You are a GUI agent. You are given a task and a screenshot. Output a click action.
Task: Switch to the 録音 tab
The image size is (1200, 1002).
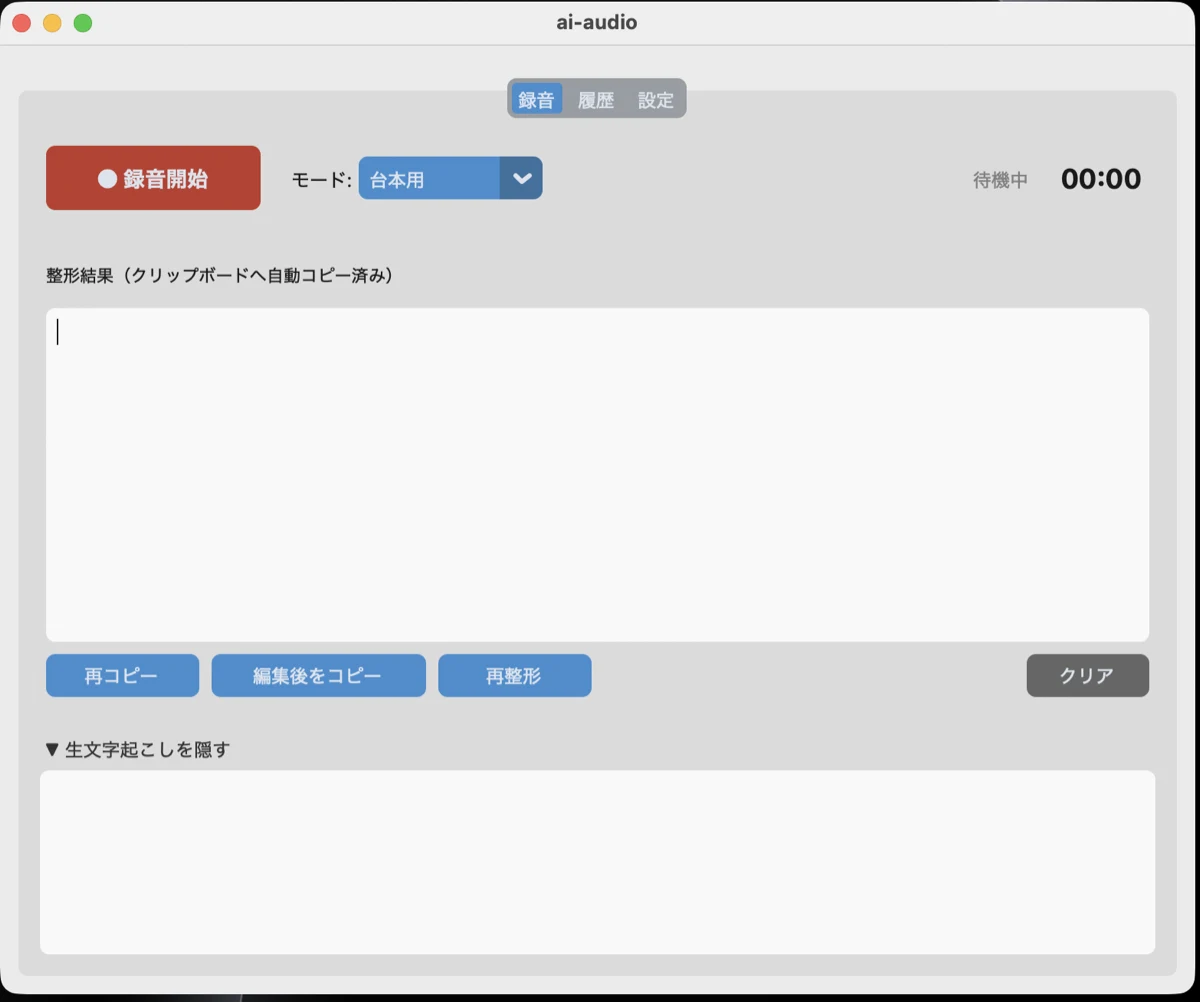point(537,99)
